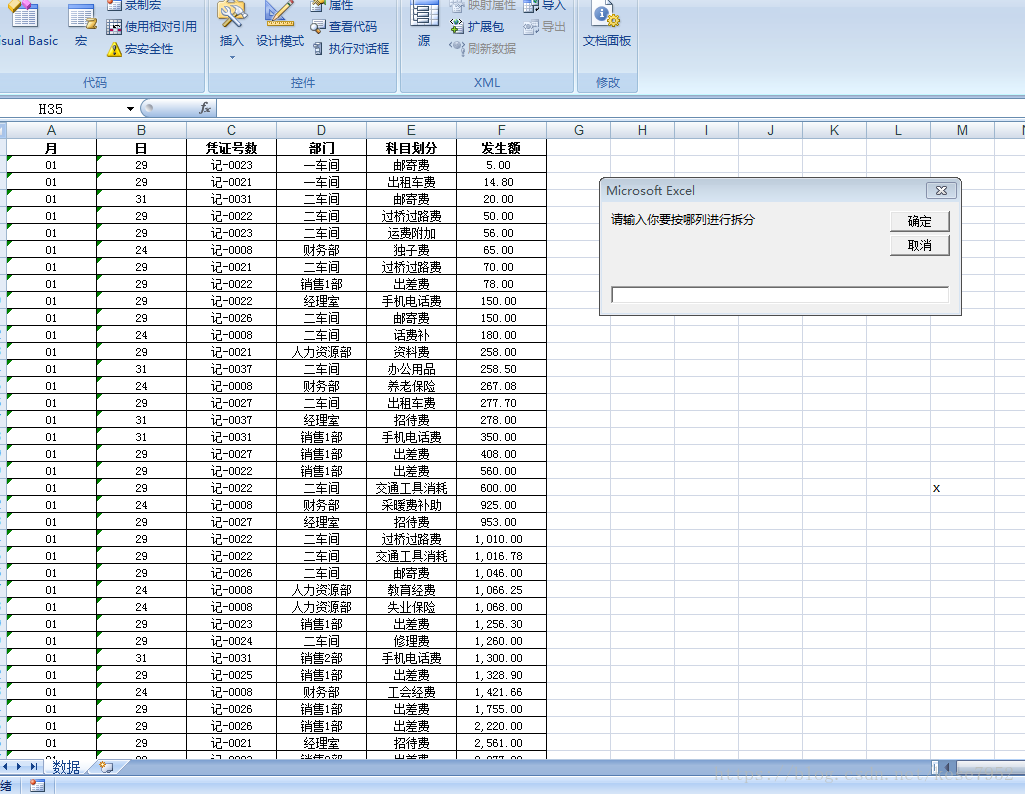Click the 宏 (Macros) icon

[80, 25]
